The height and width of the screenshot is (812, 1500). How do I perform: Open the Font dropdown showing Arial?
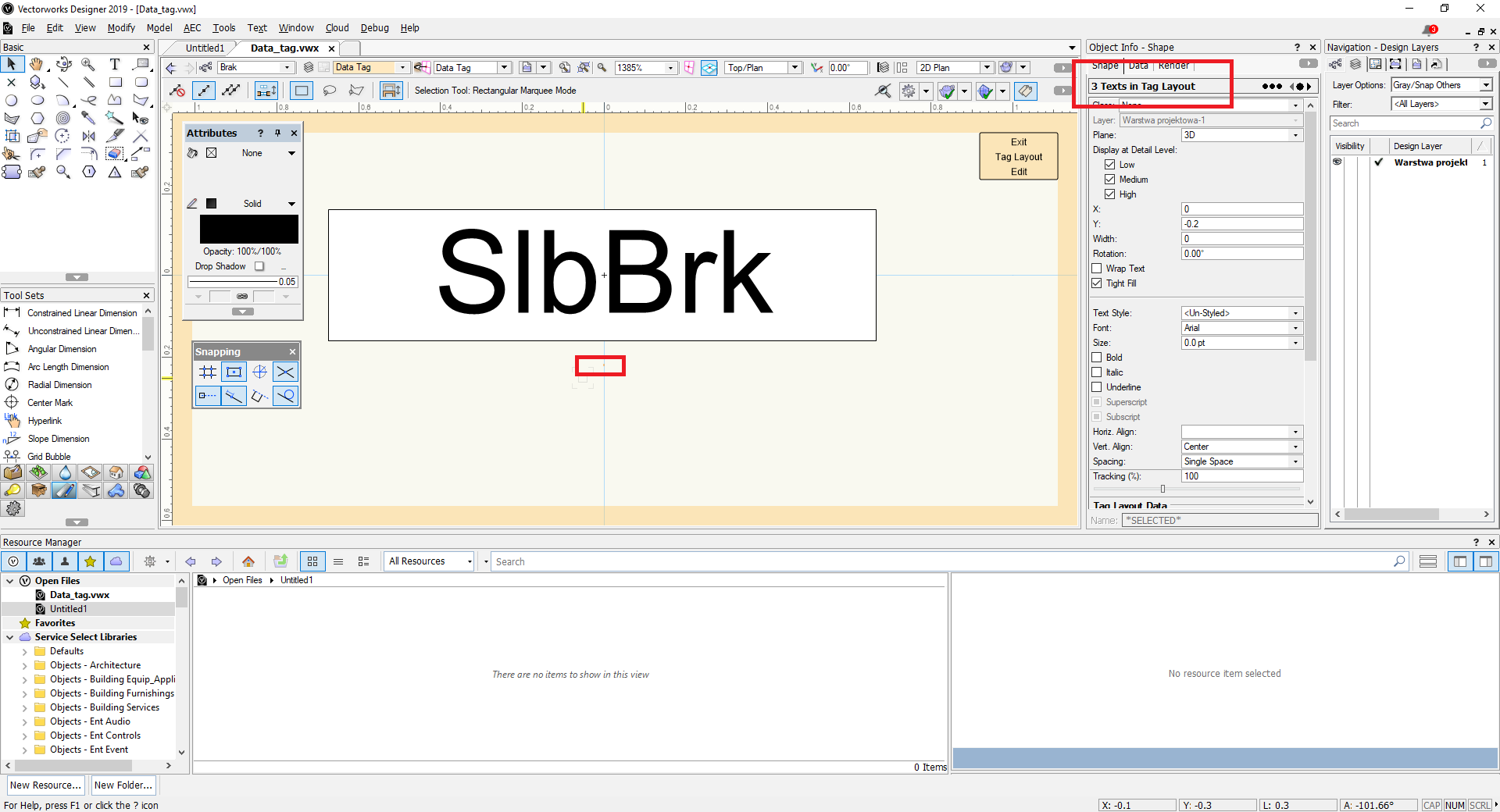click(1241, 328)
